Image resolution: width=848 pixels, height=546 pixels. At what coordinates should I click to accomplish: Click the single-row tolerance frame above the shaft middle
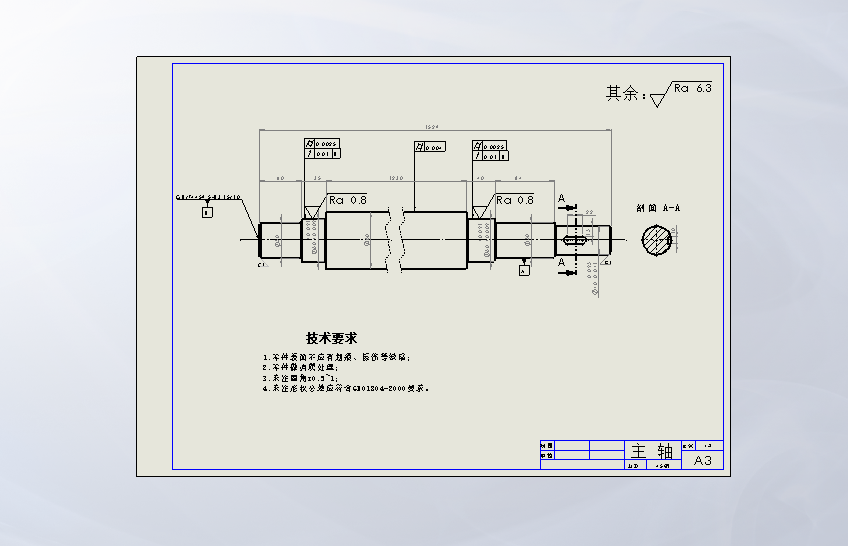(x=430, y=147)
